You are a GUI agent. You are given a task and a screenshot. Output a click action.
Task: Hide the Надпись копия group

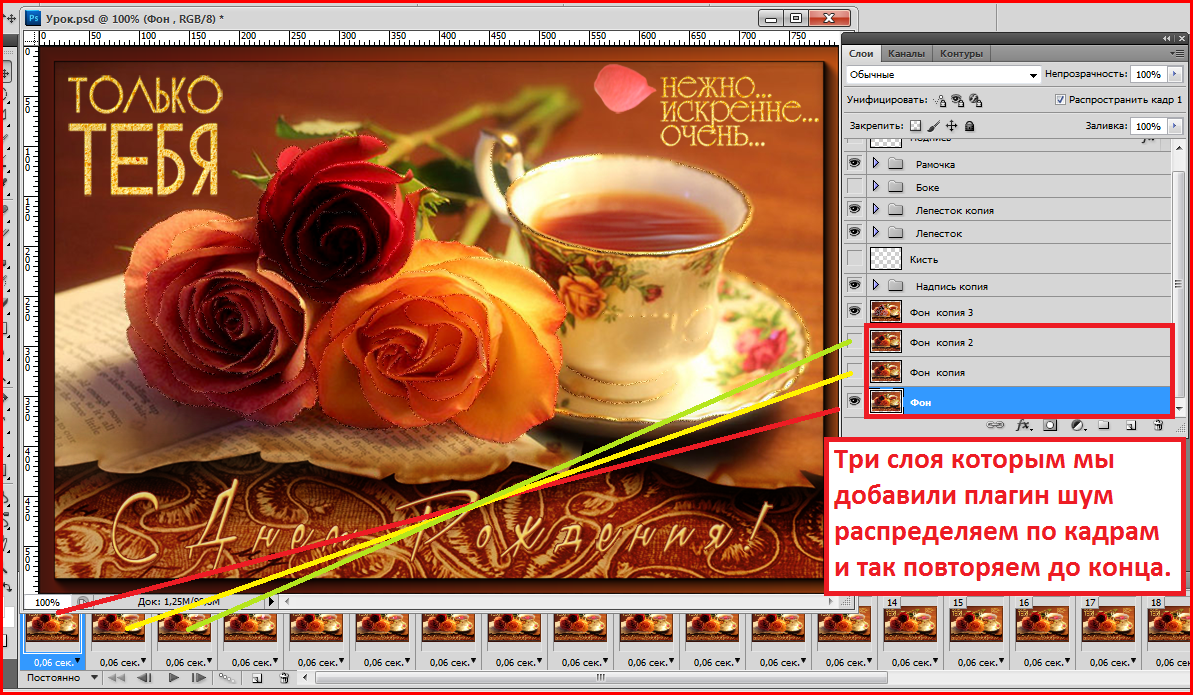pyautogui.click(x=854, y=285)
